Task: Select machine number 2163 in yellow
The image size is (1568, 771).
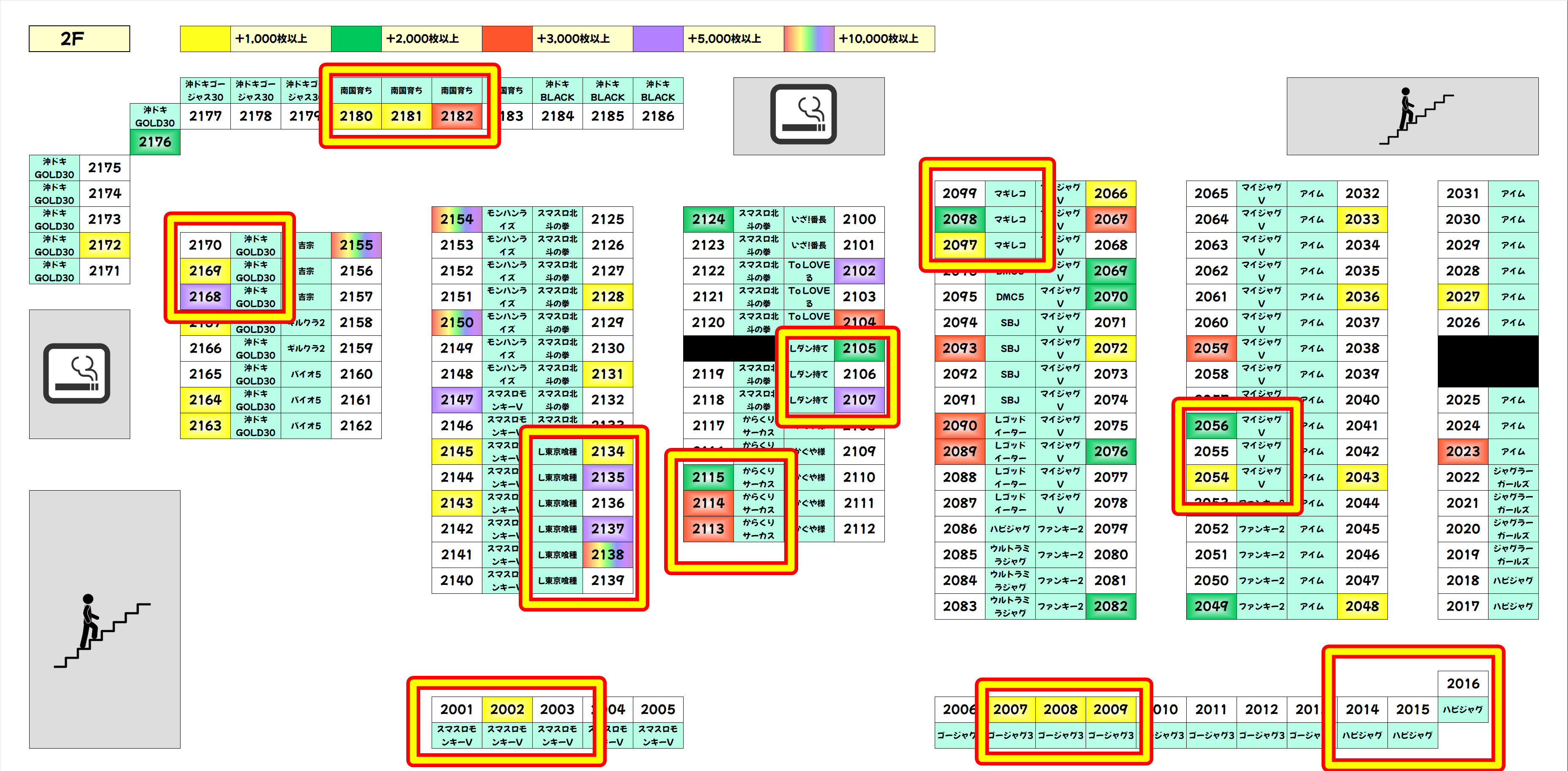Action: 205,426
